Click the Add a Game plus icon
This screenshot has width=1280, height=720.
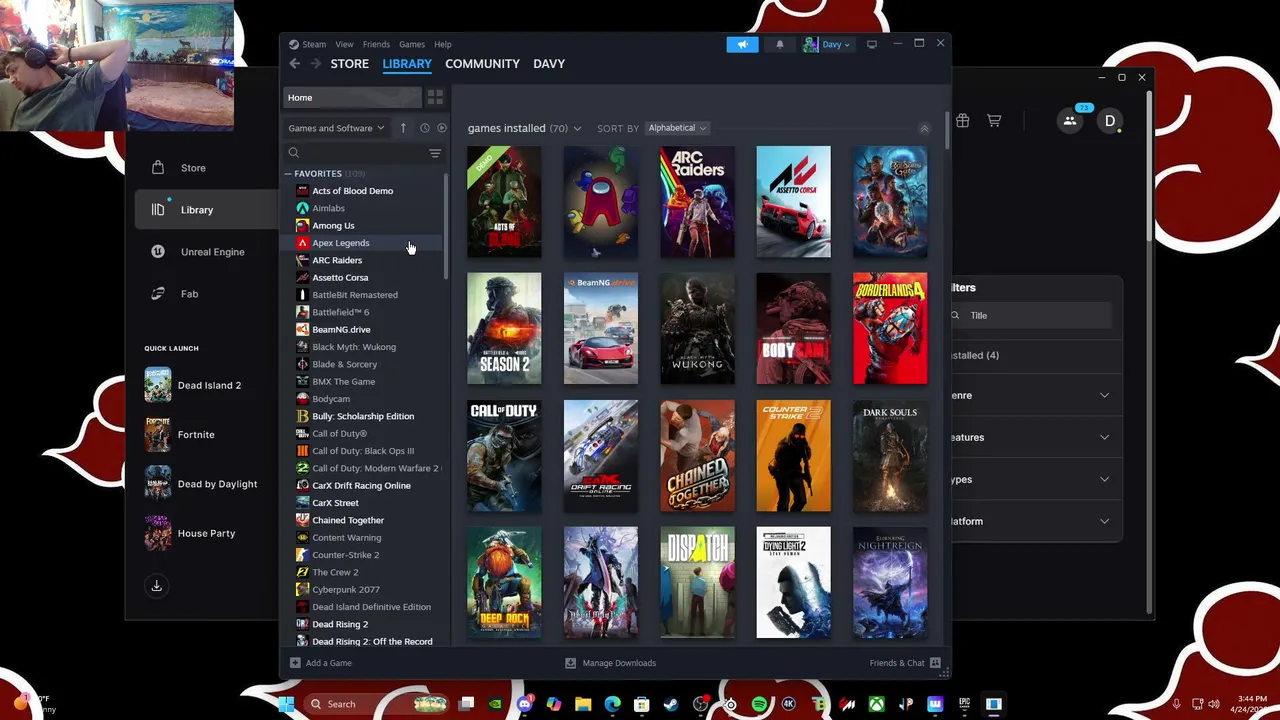coord(295,663)
